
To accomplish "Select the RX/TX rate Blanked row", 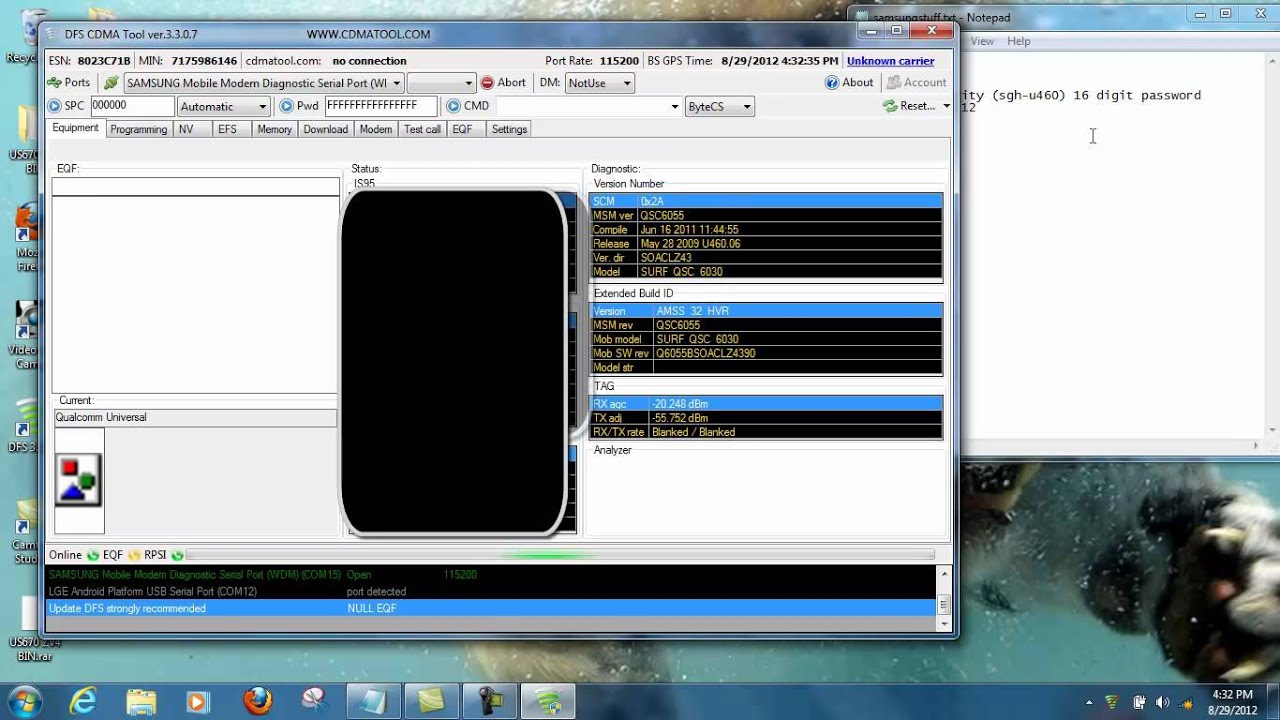I will [766, 432].
